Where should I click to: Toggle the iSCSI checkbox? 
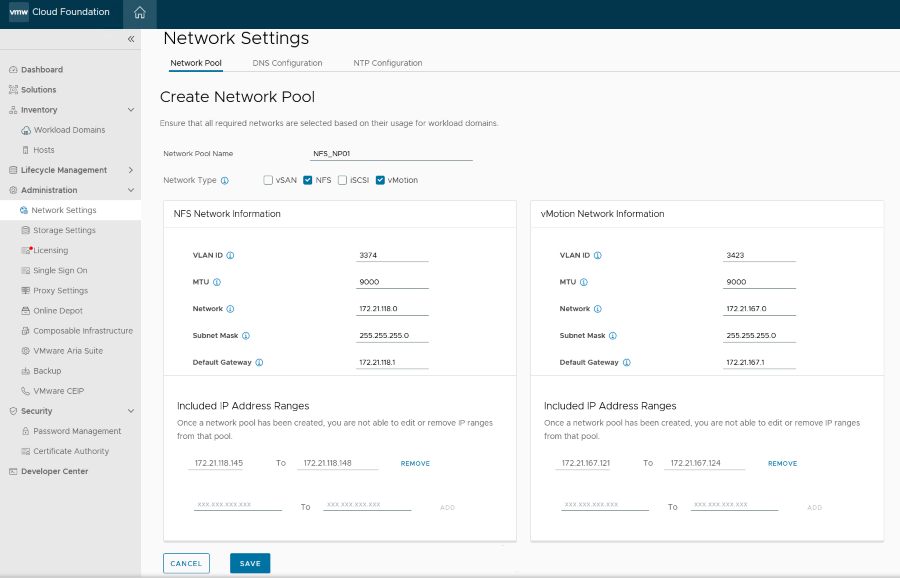(343, 180)
